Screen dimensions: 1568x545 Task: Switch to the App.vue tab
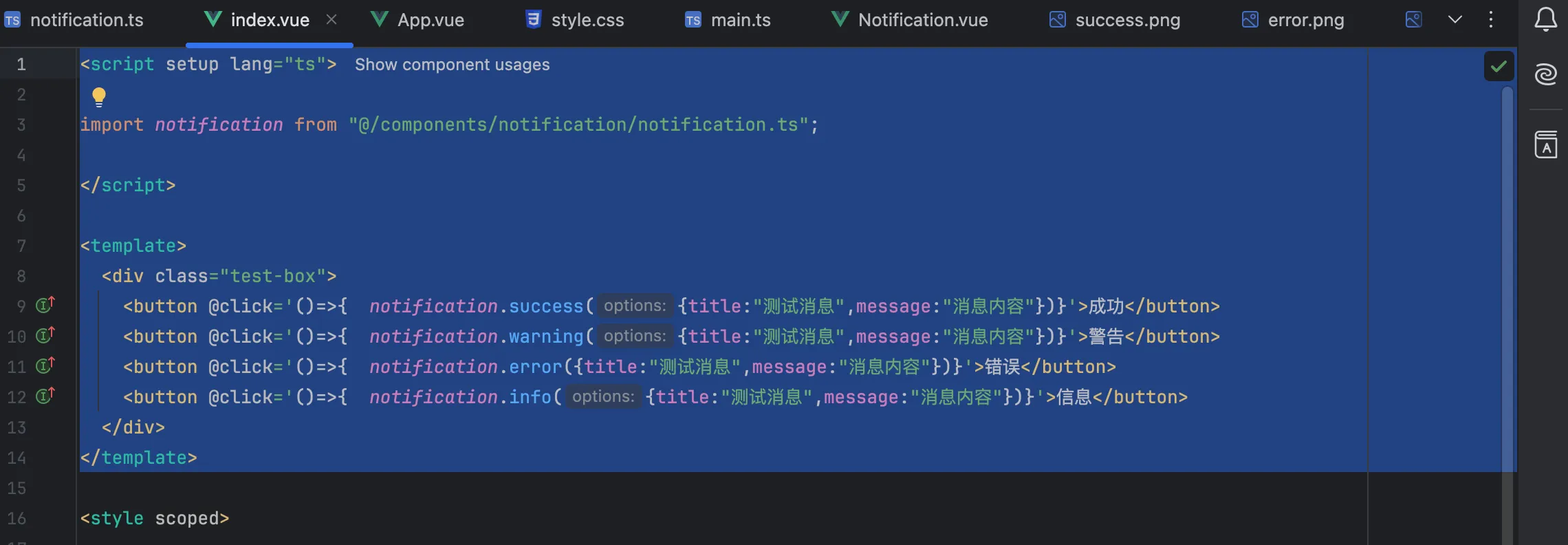[x=417, y=20]
